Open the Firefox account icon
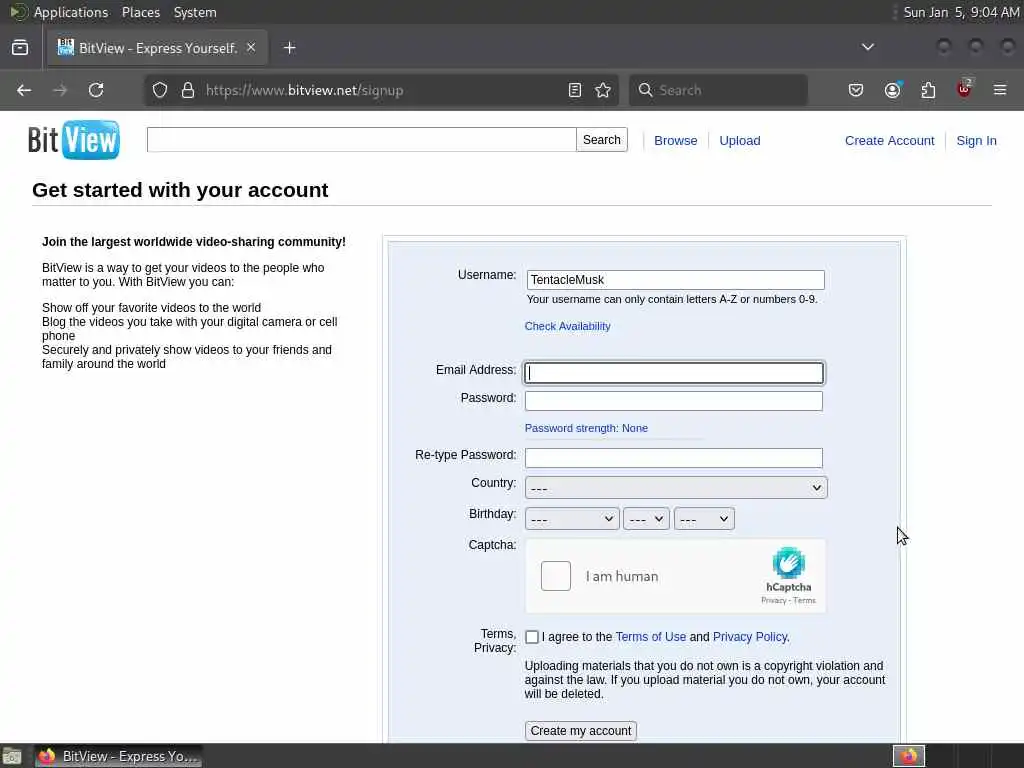The width and height of the screenshot is (1024, 768). click(892, 90)
